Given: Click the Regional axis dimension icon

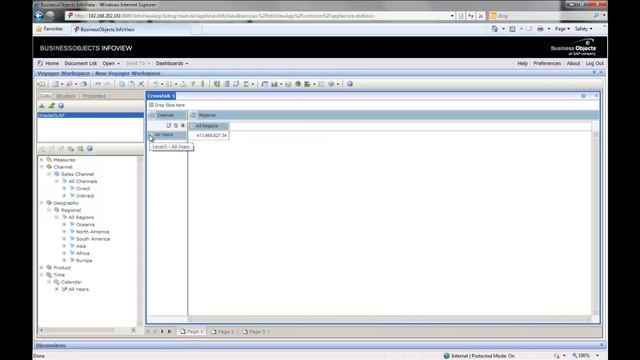Looking at the screenshot, I should [x=193, y=116].
